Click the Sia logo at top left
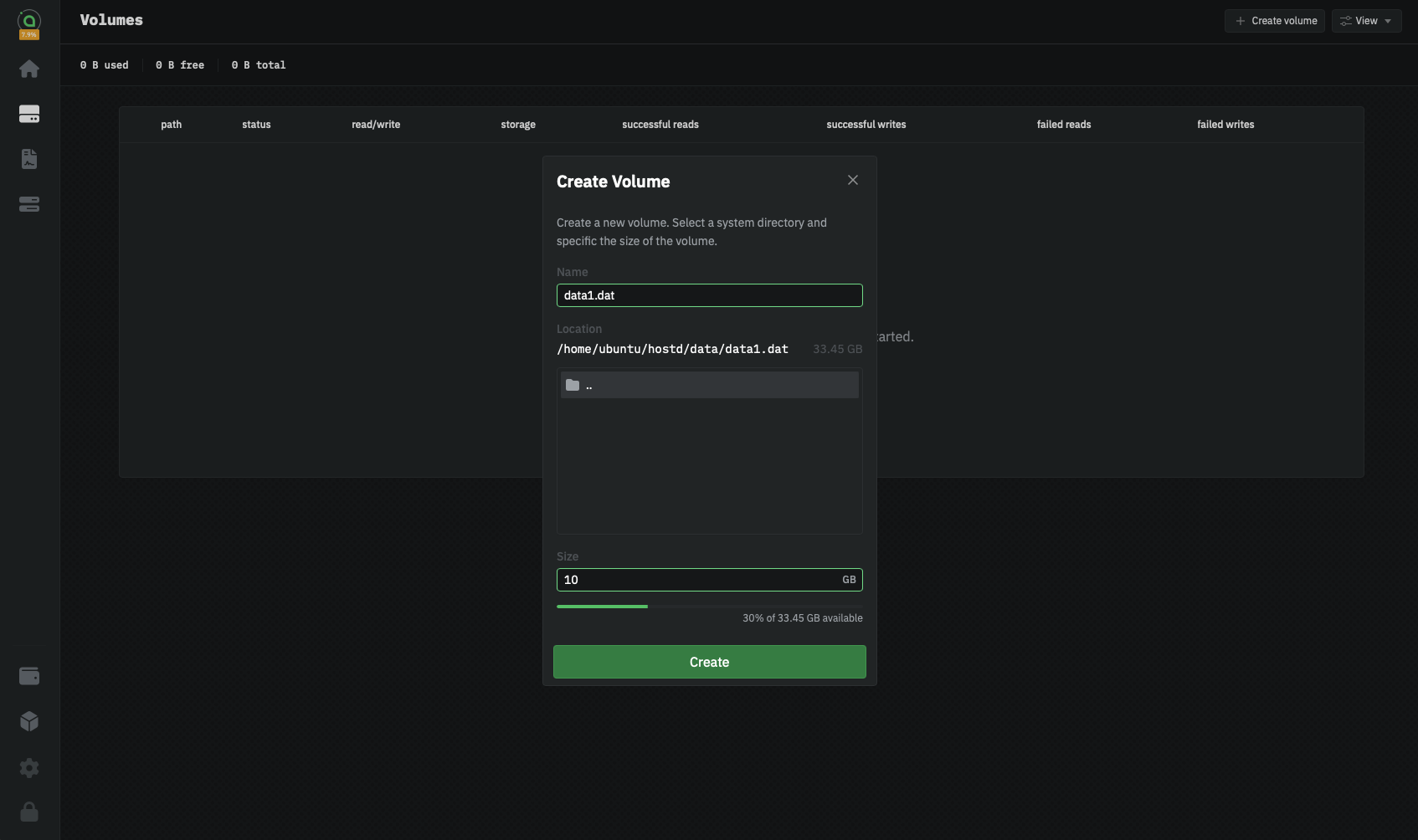 29,21
